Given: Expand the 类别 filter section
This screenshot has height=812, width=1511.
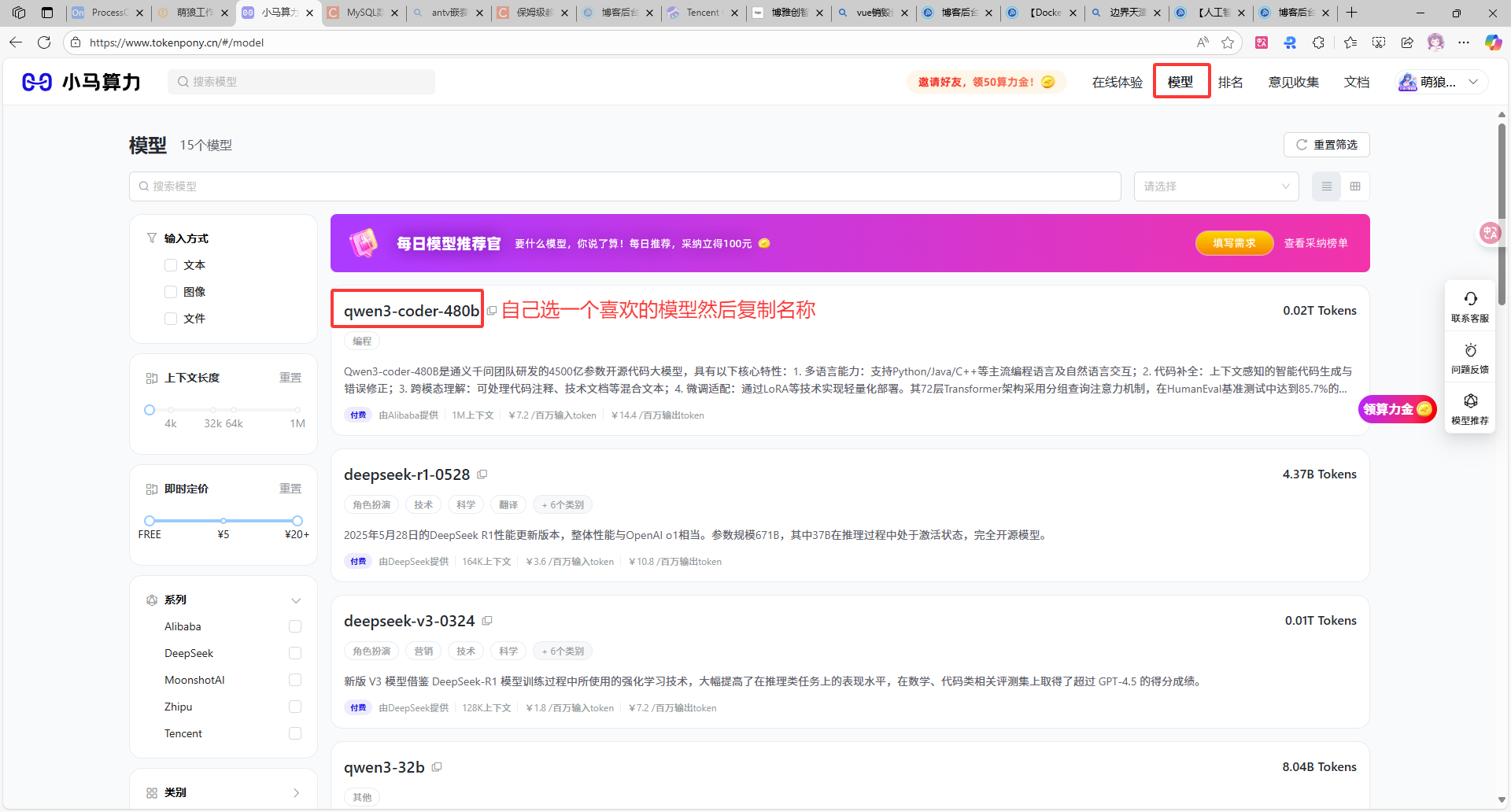Looking at the screenshot, I should (x=297, y=792).
